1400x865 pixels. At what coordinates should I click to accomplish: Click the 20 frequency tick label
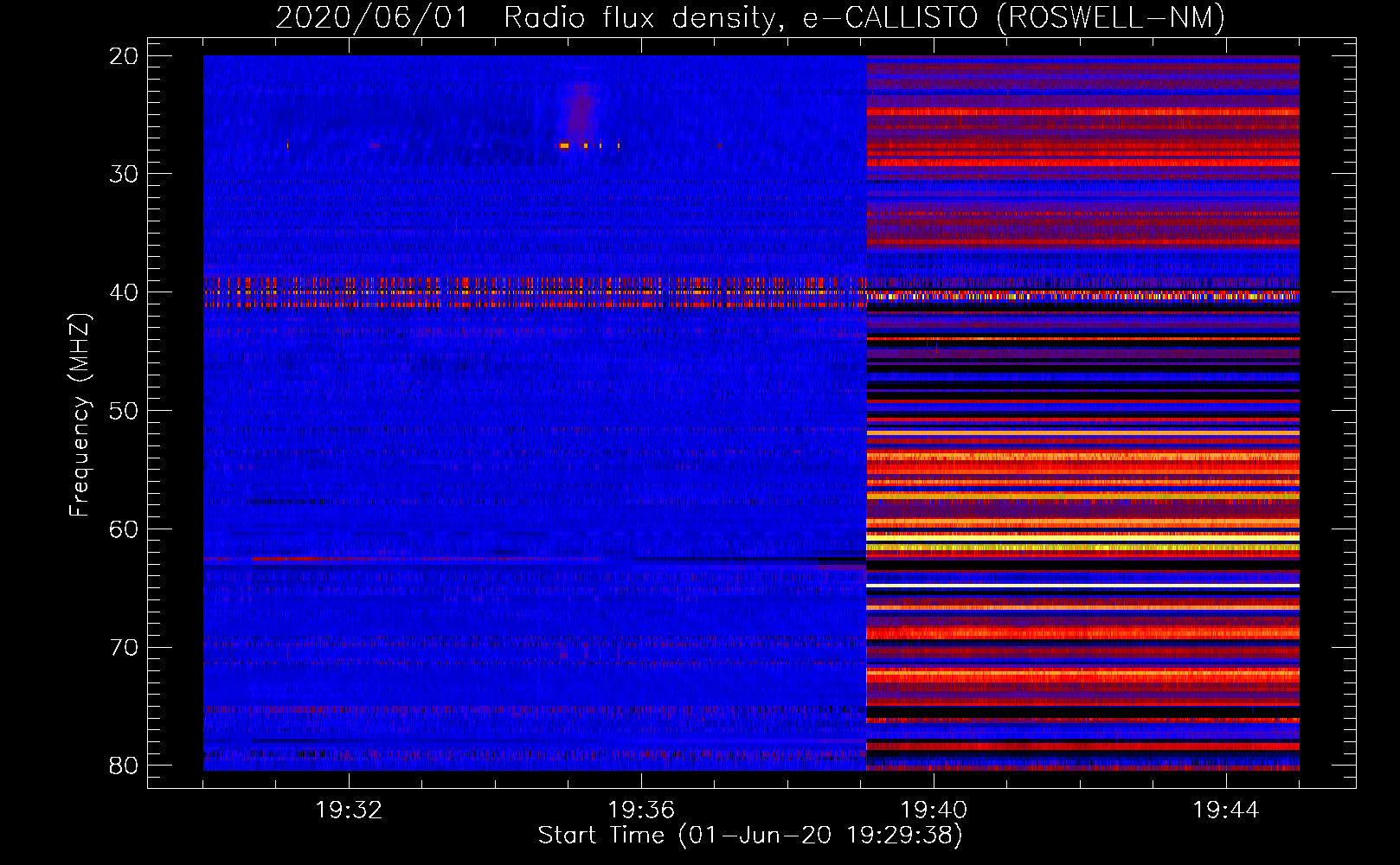[x=125, y=56]
